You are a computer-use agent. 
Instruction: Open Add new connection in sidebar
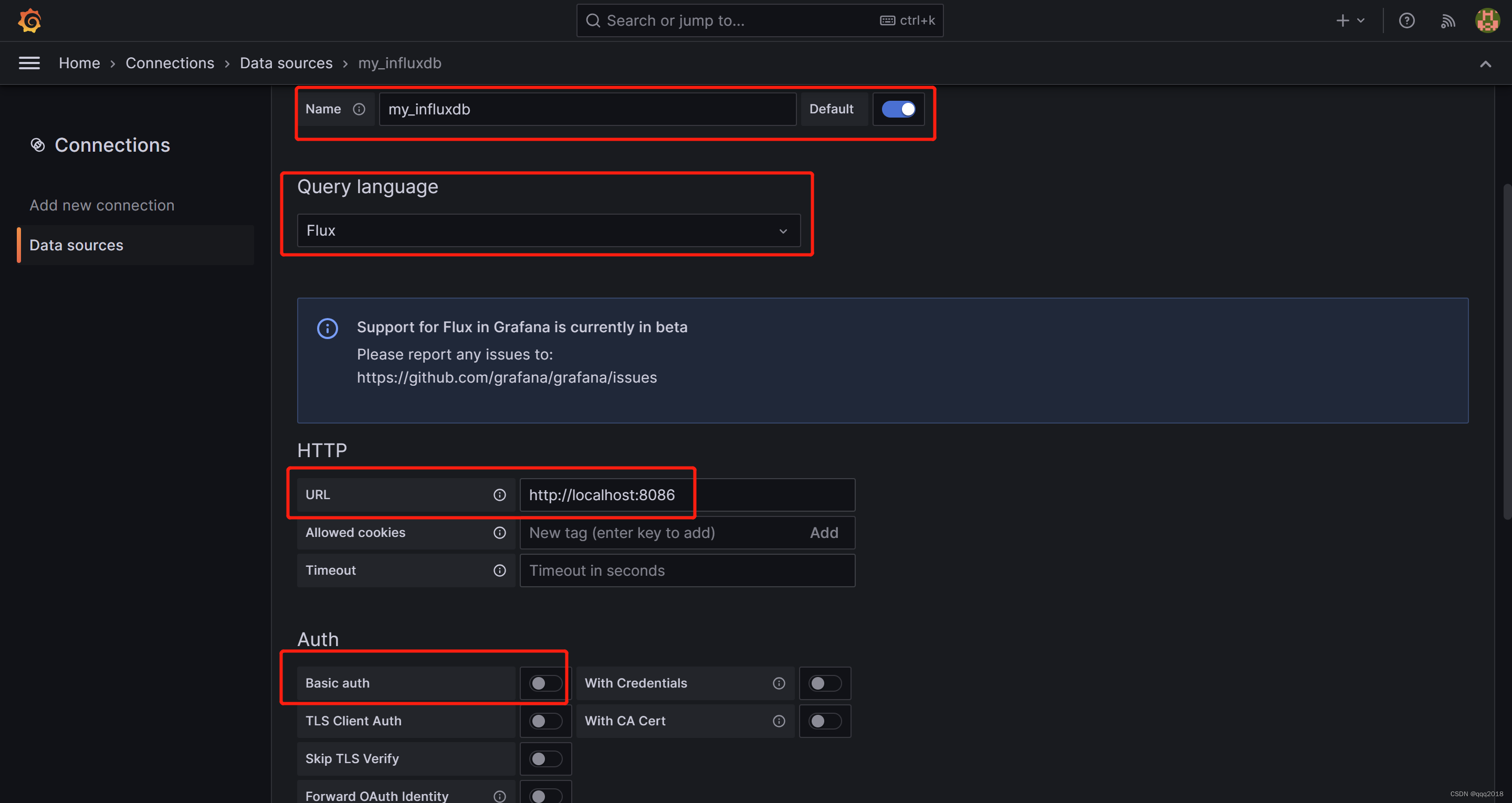[x=101, y=205]
